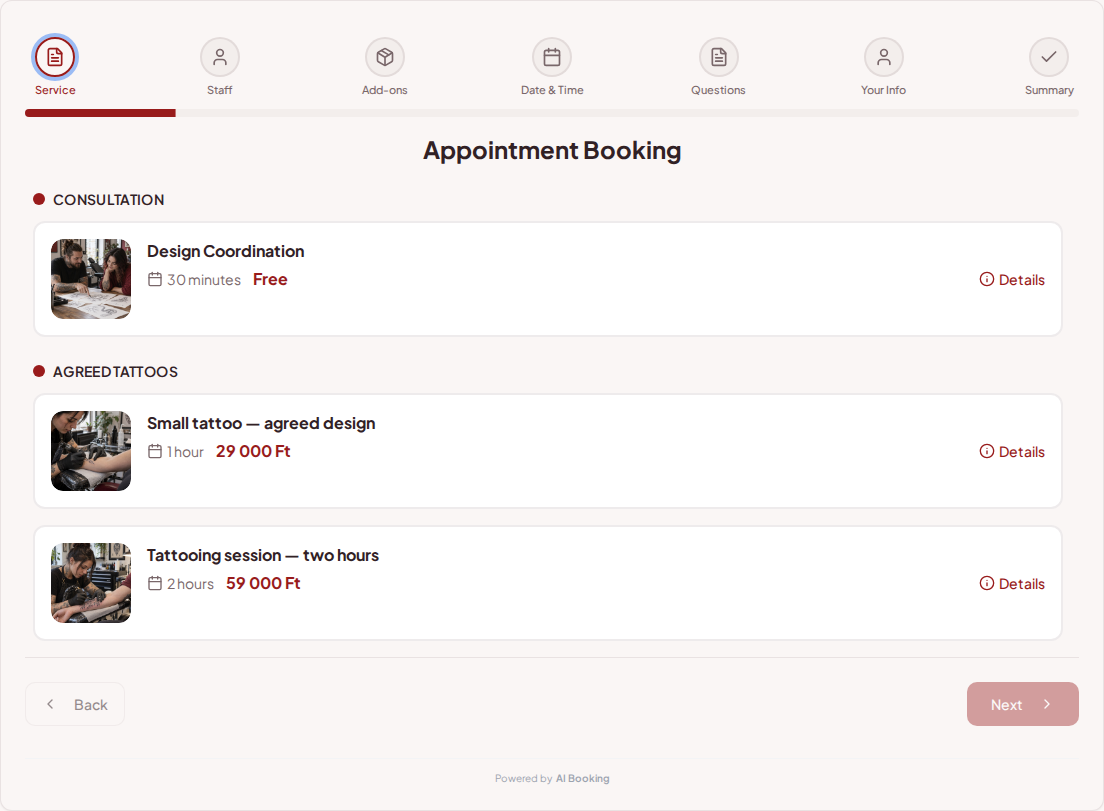
Task: Click the CONSULTATION section heading
Action: coord(108,200)
